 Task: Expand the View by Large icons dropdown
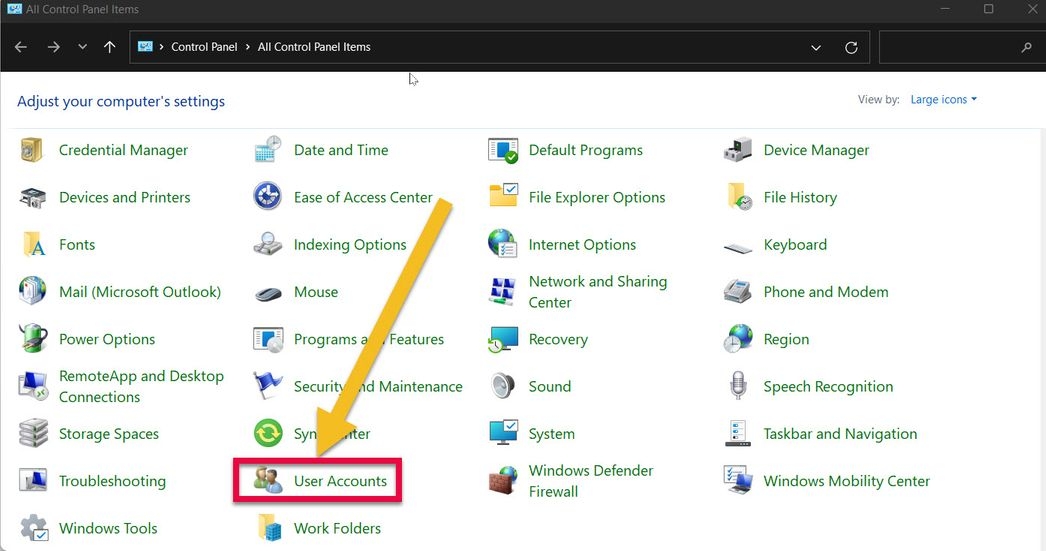[943, 100]
